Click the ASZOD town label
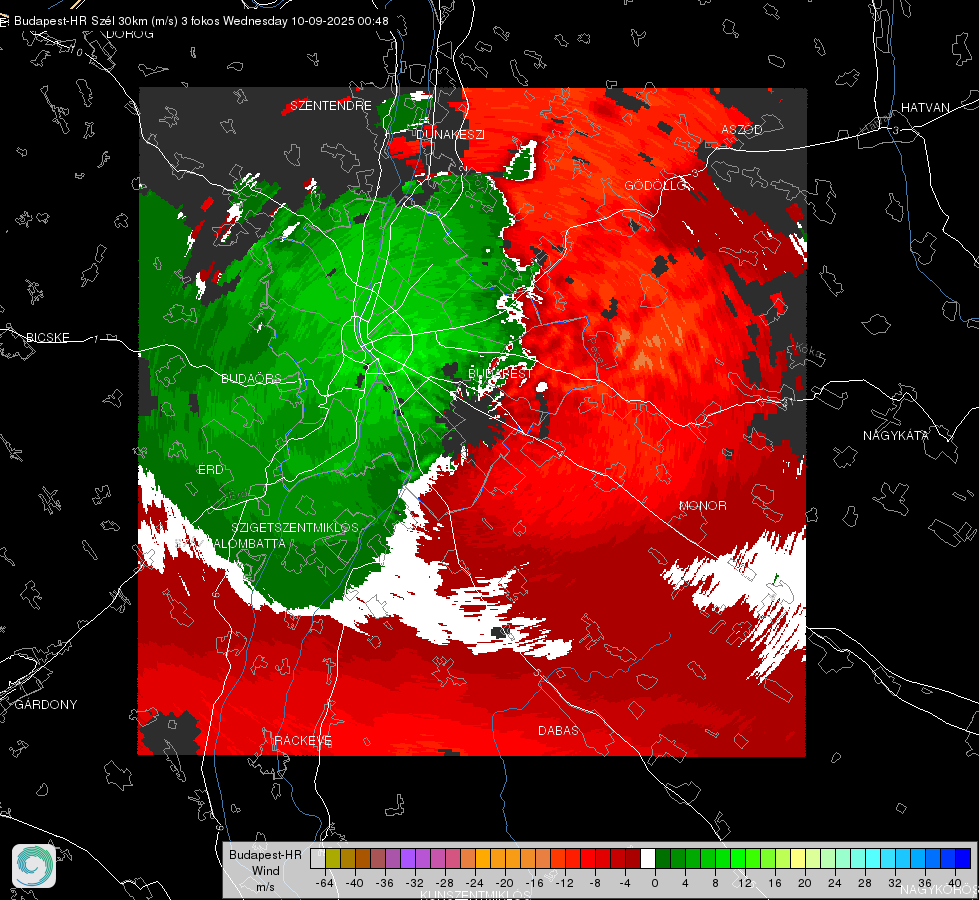 742,129
